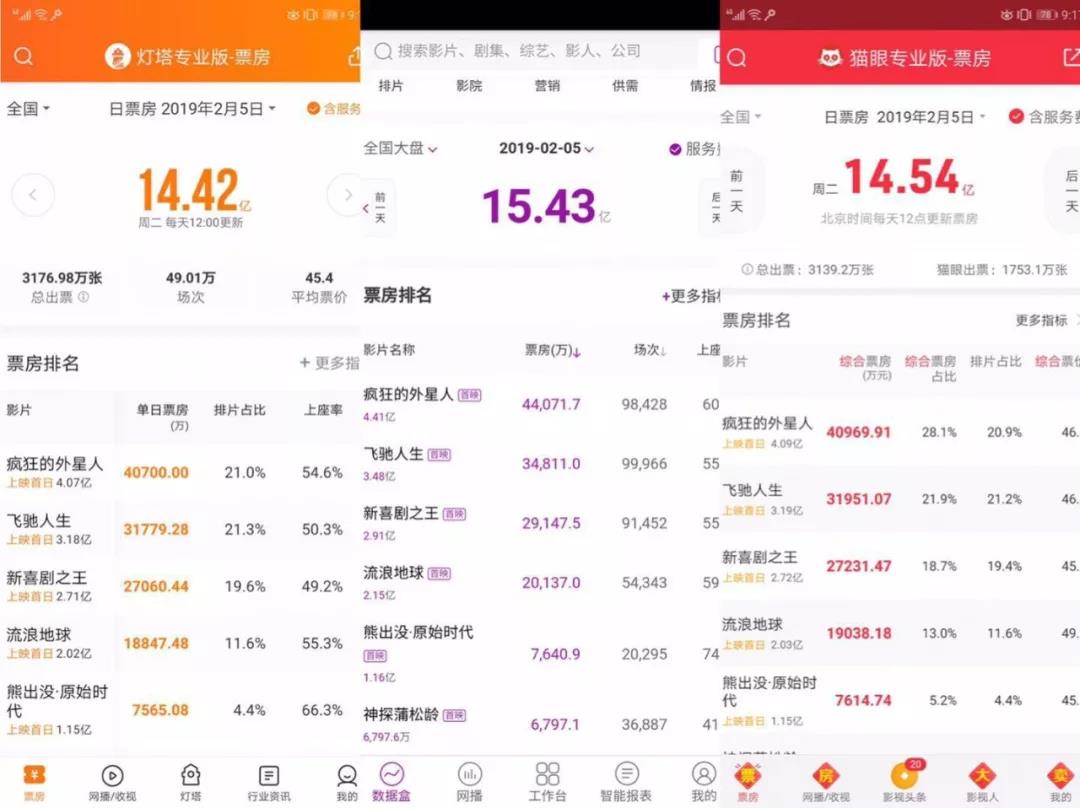Switch to the 营销 tab

[x=547, y=85]
